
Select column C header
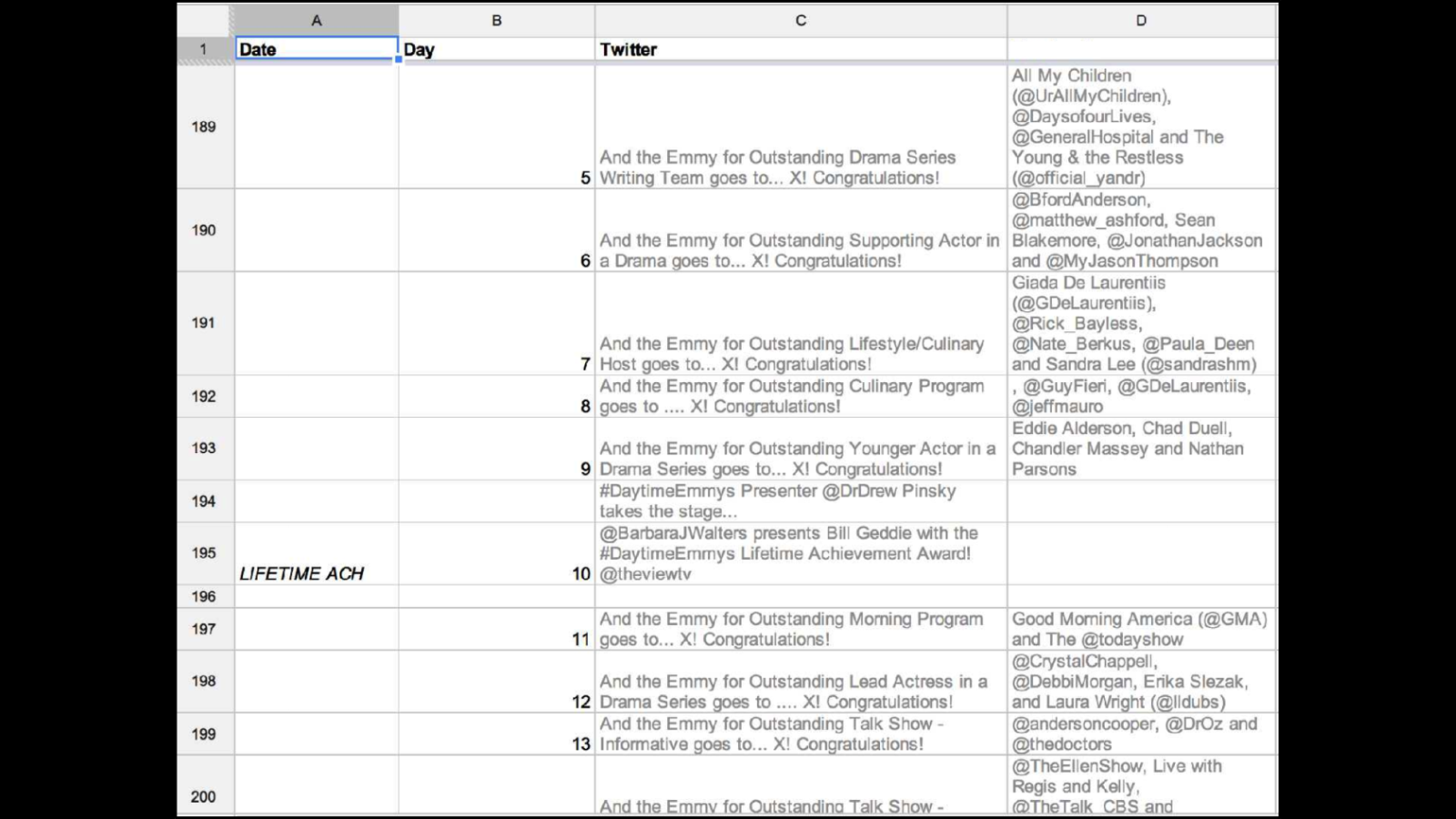point(801,20)
